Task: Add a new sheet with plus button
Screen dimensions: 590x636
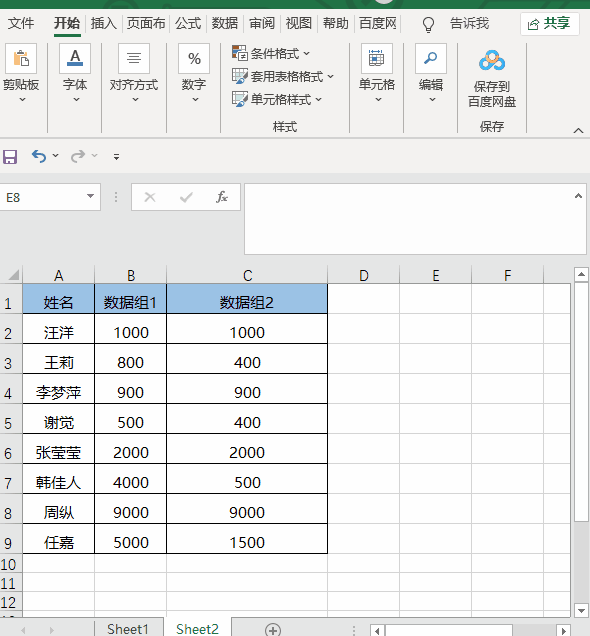Action: point(272,630)
